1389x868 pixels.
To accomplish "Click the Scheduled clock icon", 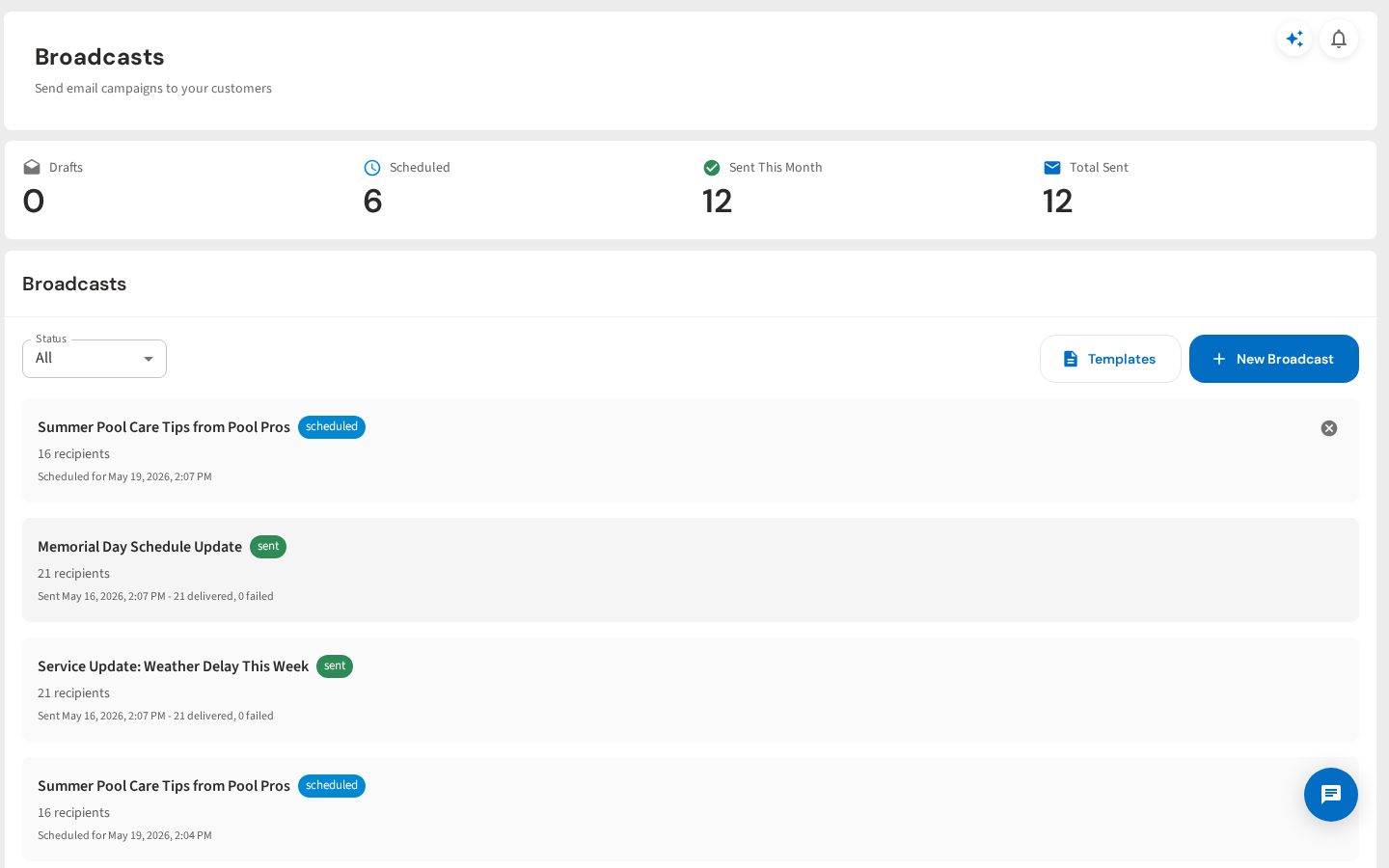I will coord(372,168).
